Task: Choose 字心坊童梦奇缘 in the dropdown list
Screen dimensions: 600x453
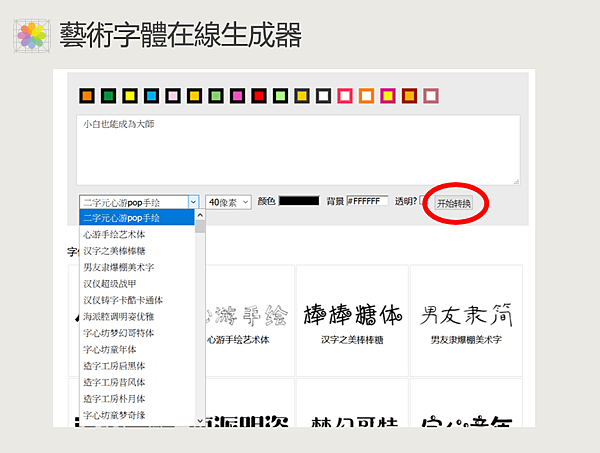Action: click(x=137, y=415)
